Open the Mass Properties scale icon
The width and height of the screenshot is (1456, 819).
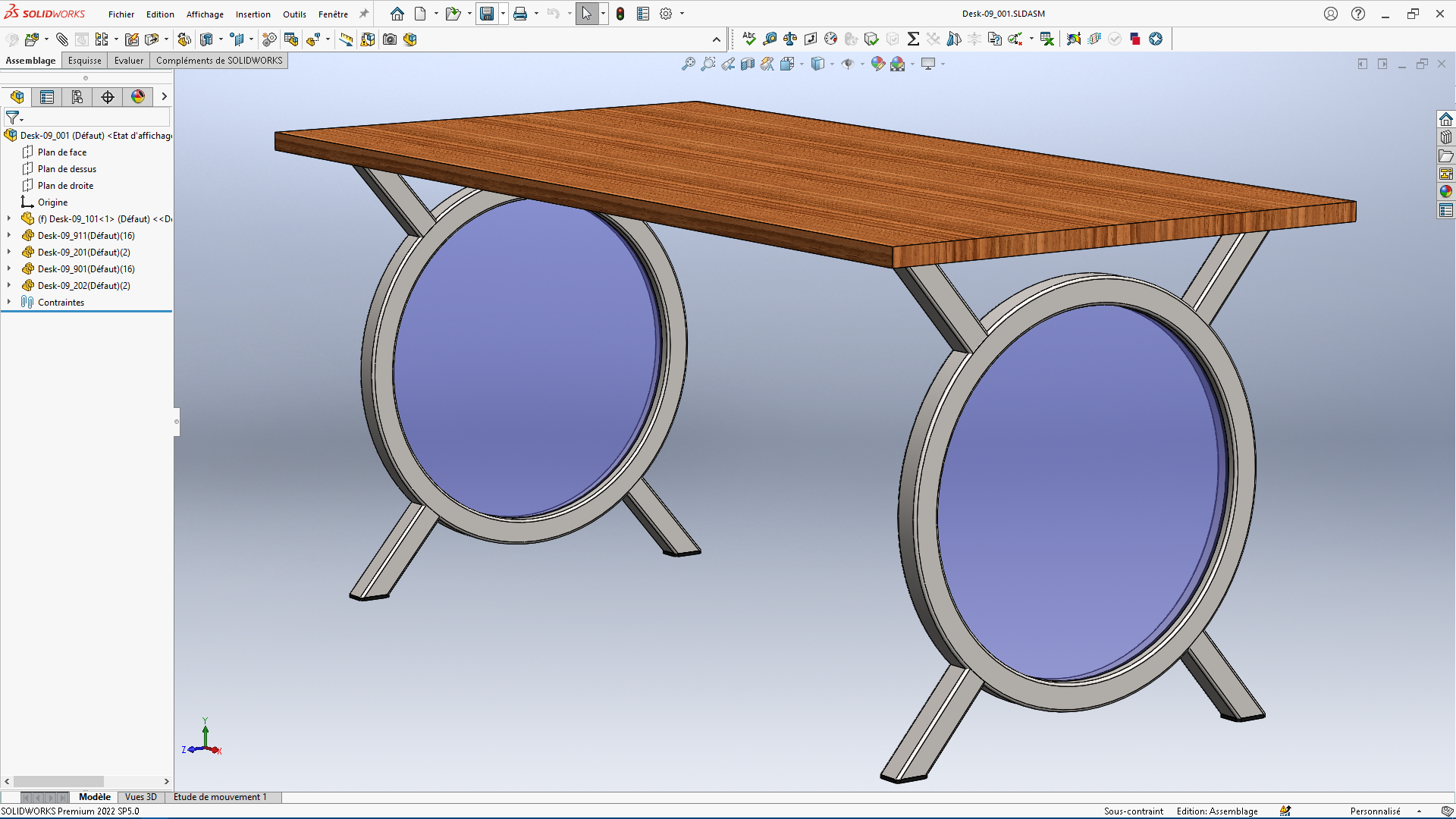[x=790, y=39]
